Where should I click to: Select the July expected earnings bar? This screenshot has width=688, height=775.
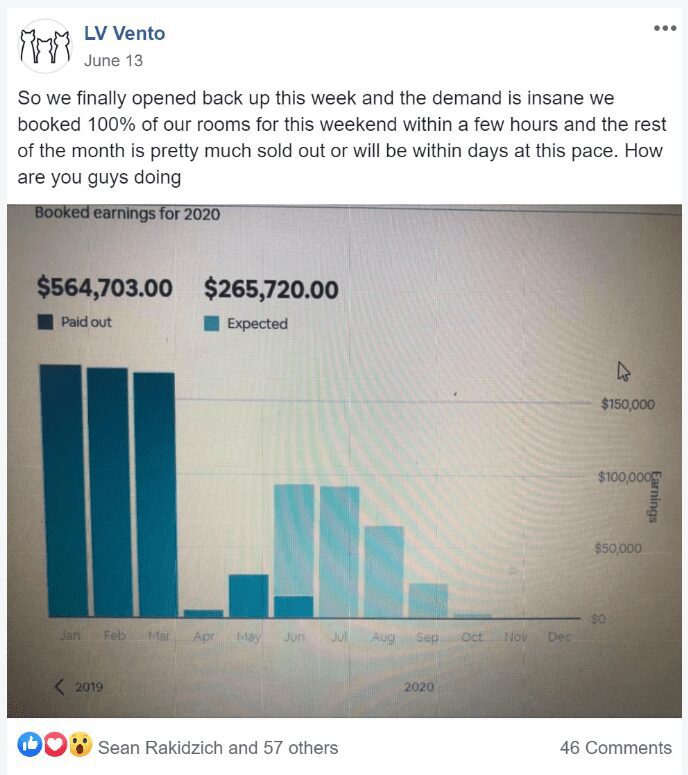340,552
